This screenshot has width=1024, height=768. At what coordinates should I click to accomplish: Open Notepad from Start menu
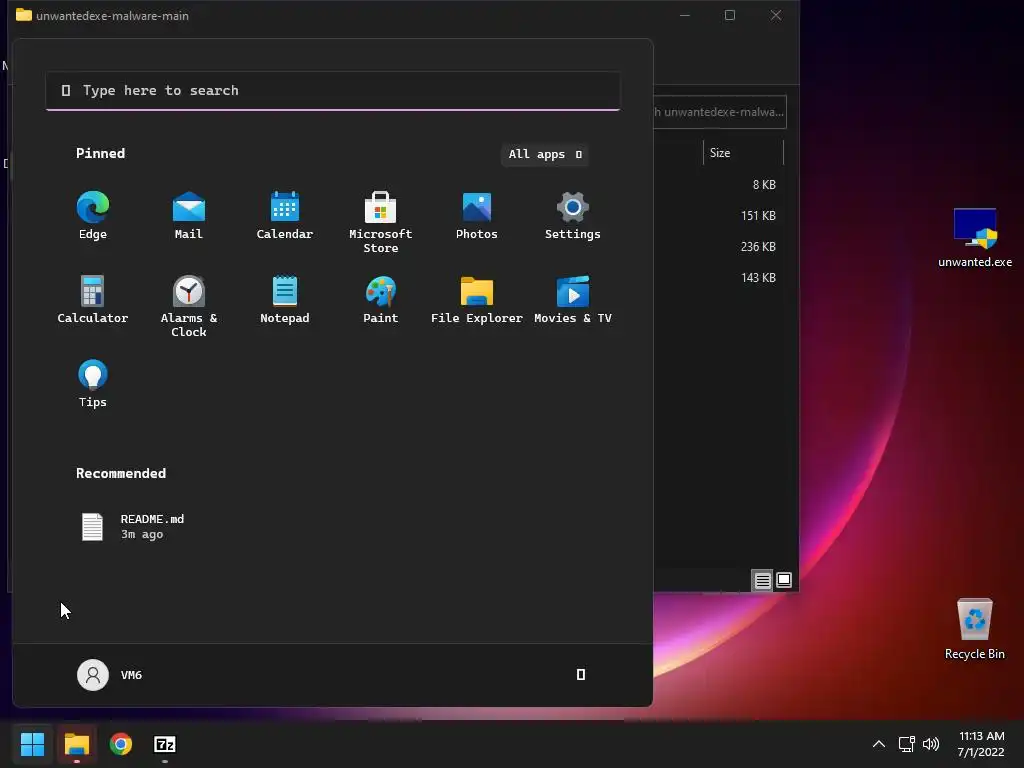[x=285, y=300]
